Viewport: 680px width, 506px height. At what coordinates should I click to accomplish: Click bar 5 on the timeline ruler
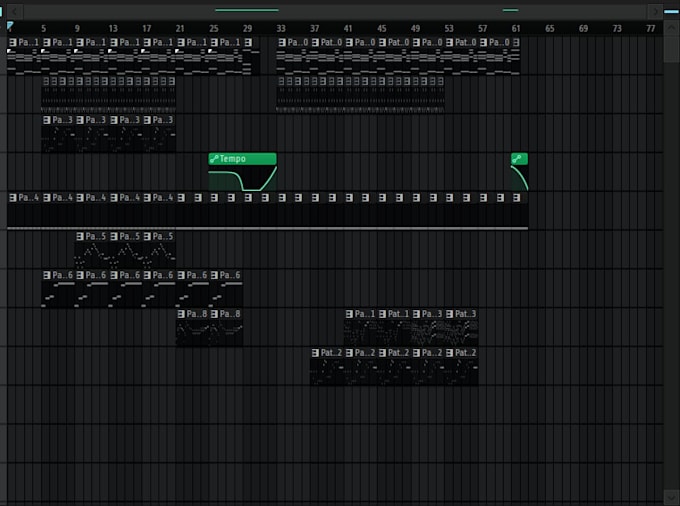(43, 29)
